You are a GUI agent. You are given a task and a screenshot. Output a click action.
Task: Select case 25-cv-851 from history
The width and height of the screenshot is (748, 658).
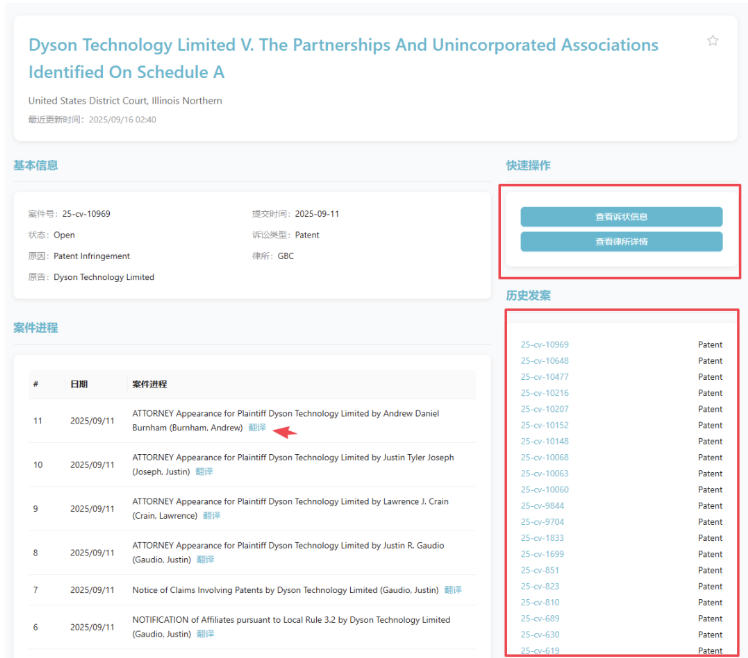coord(540,570)
